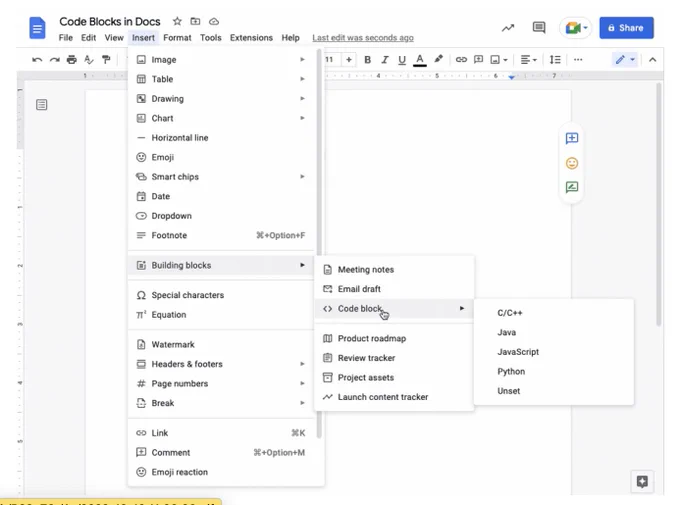
Task: Star the document
Action: click(177, 21)
